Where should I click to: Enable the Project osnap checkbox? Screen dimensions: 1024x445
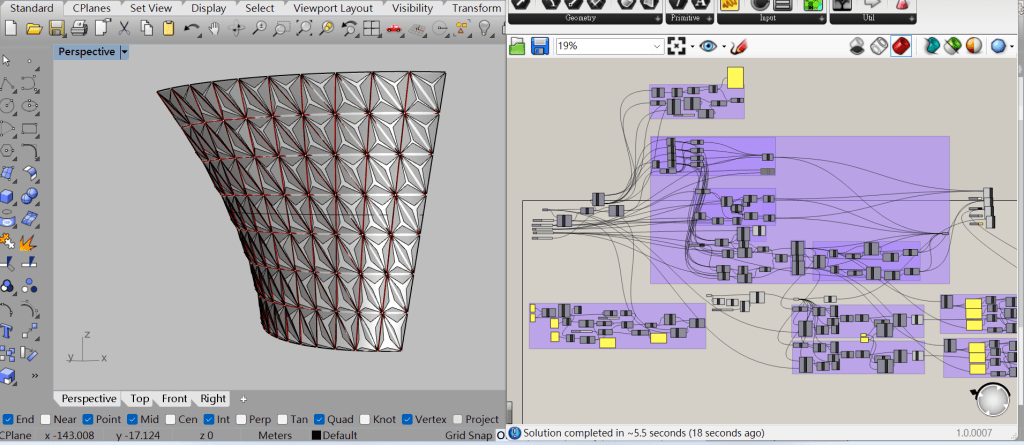tap(458, 420)
